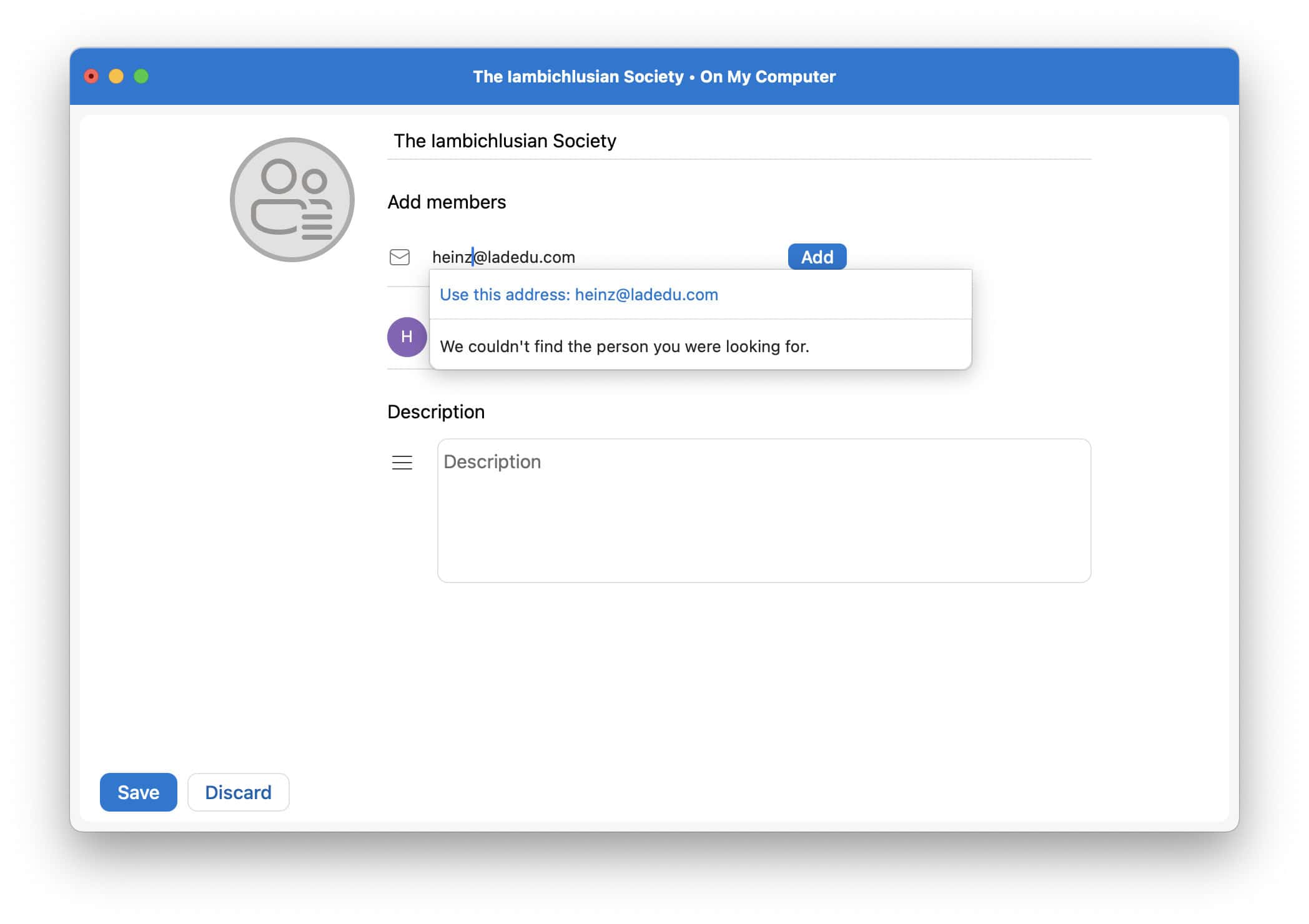The height and width of the screenshot is (924, 1309).
Task: Click the purple H member avatar
Action: 407,337
